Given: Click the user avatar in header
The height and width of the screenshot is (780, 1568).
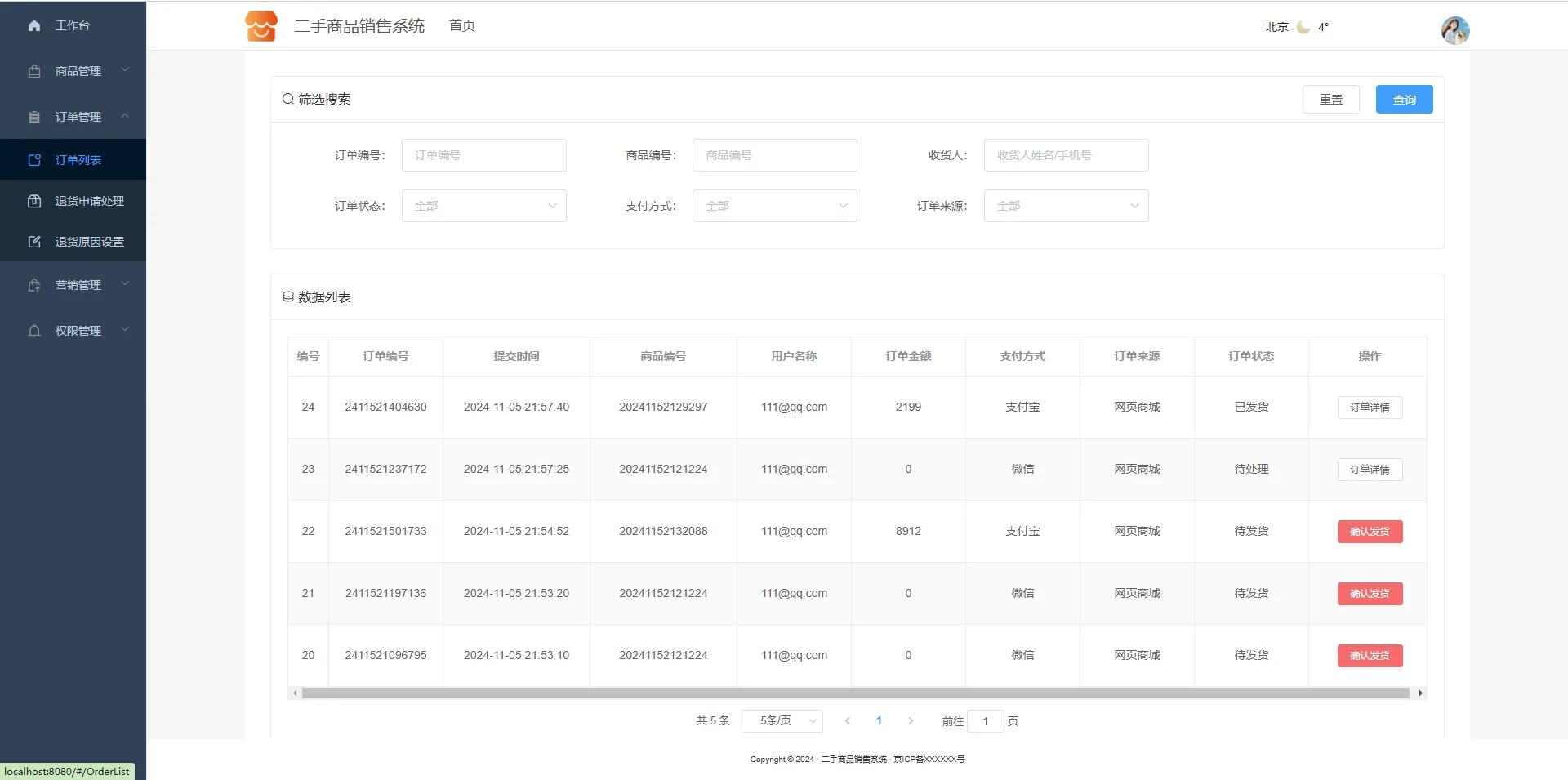Looking at the screenshot, I should 1454,30.
